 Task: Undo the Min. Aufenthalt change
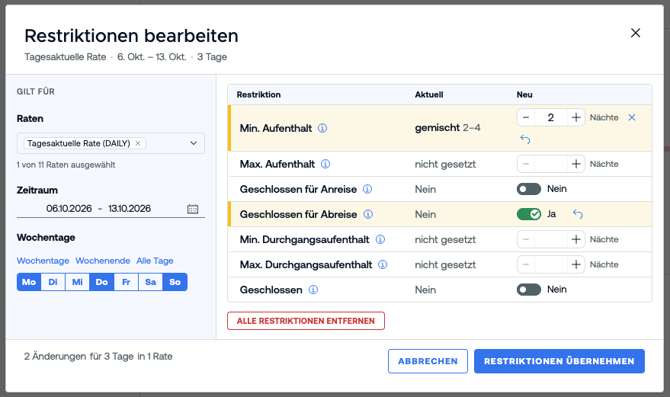pyautogui.click(x=525, y=139)
